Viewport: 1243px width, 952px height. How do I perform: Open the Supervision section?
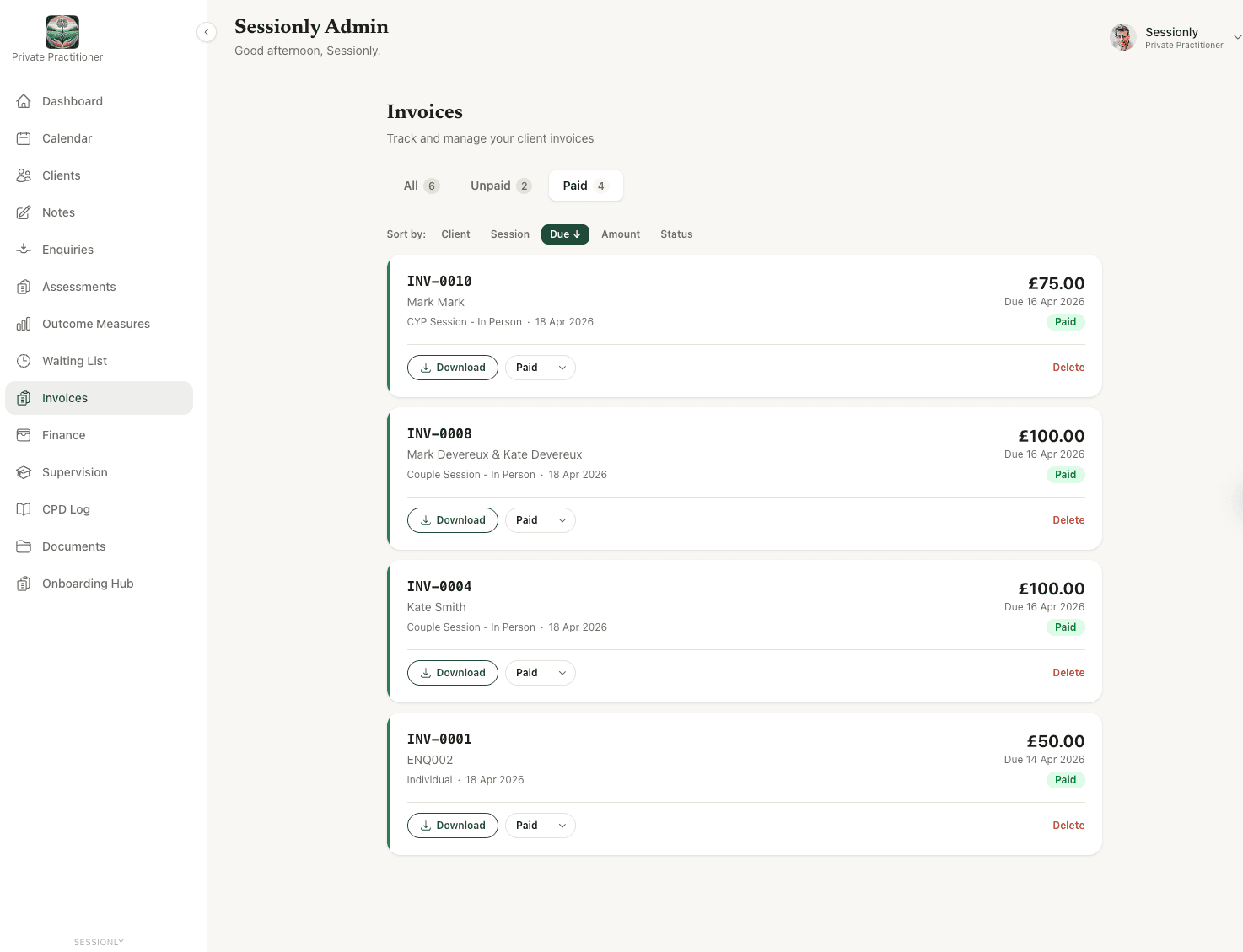tap(100, 472)
